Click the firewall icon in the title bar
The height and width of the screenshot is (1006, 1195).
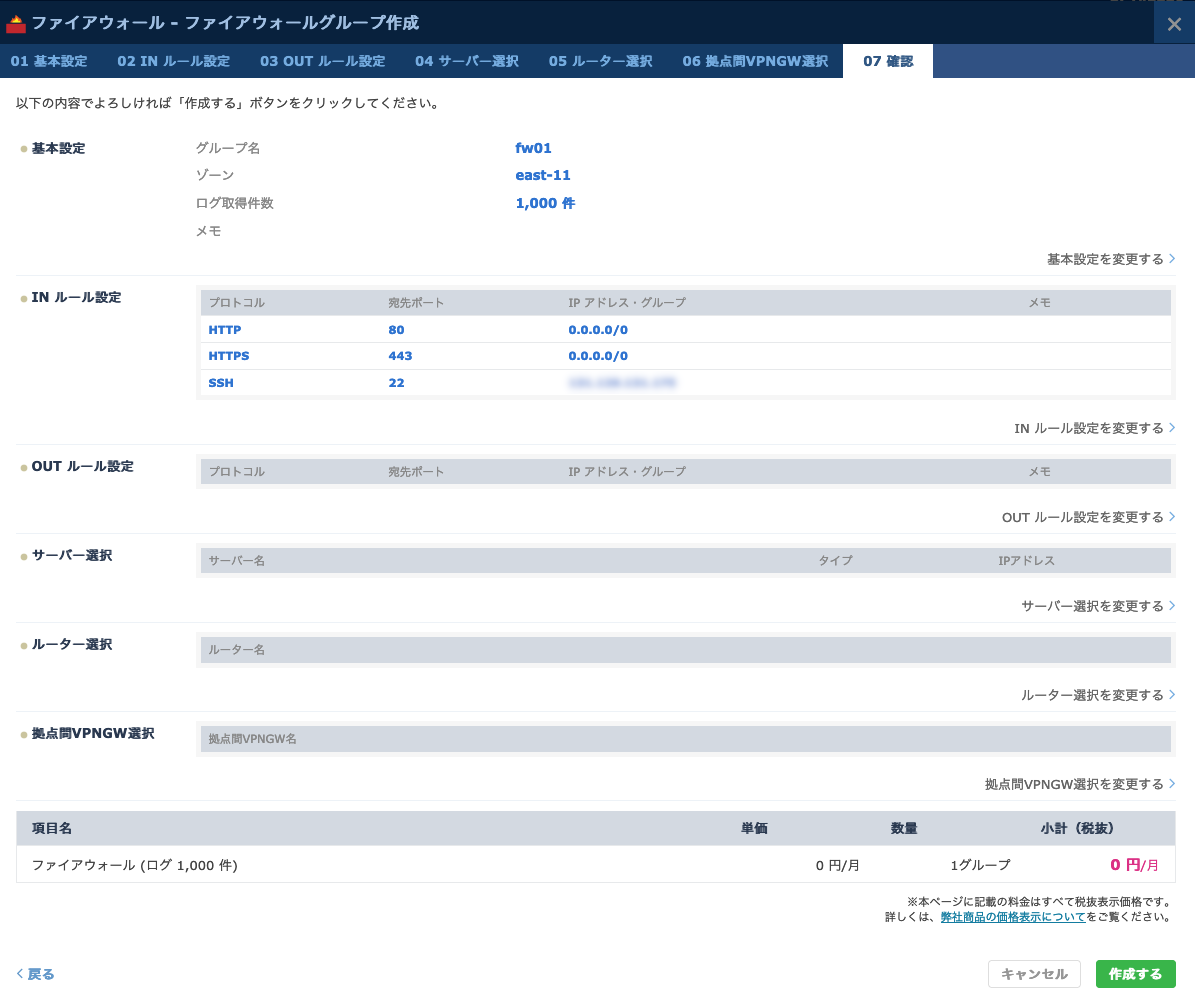coord(16,23)
